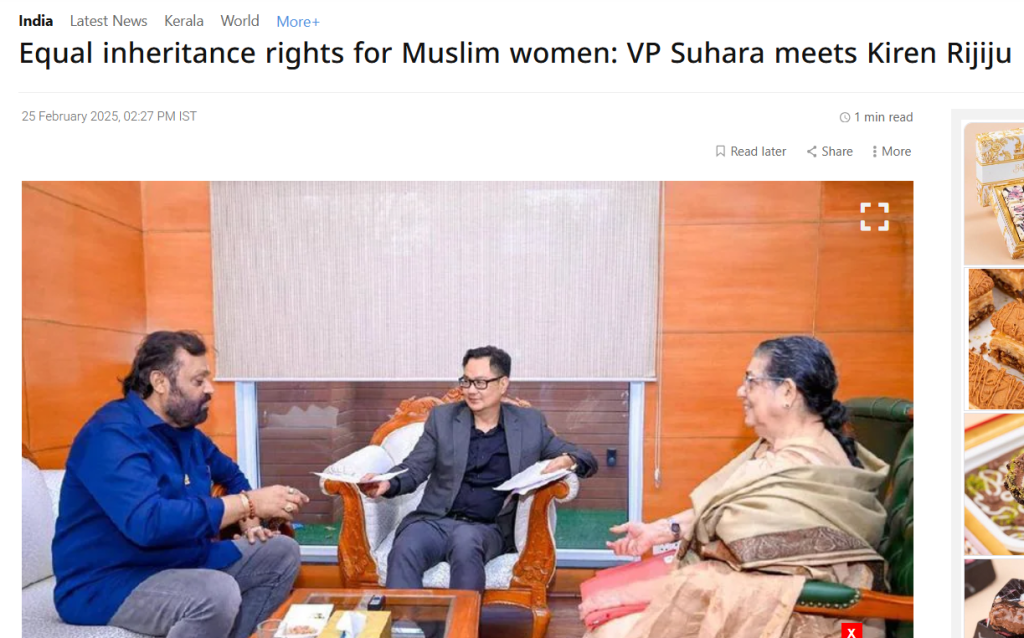Viewport: 1024px width, 638px height.
Task: Click the clock icon by read time
Action: [x=844, y=118]
